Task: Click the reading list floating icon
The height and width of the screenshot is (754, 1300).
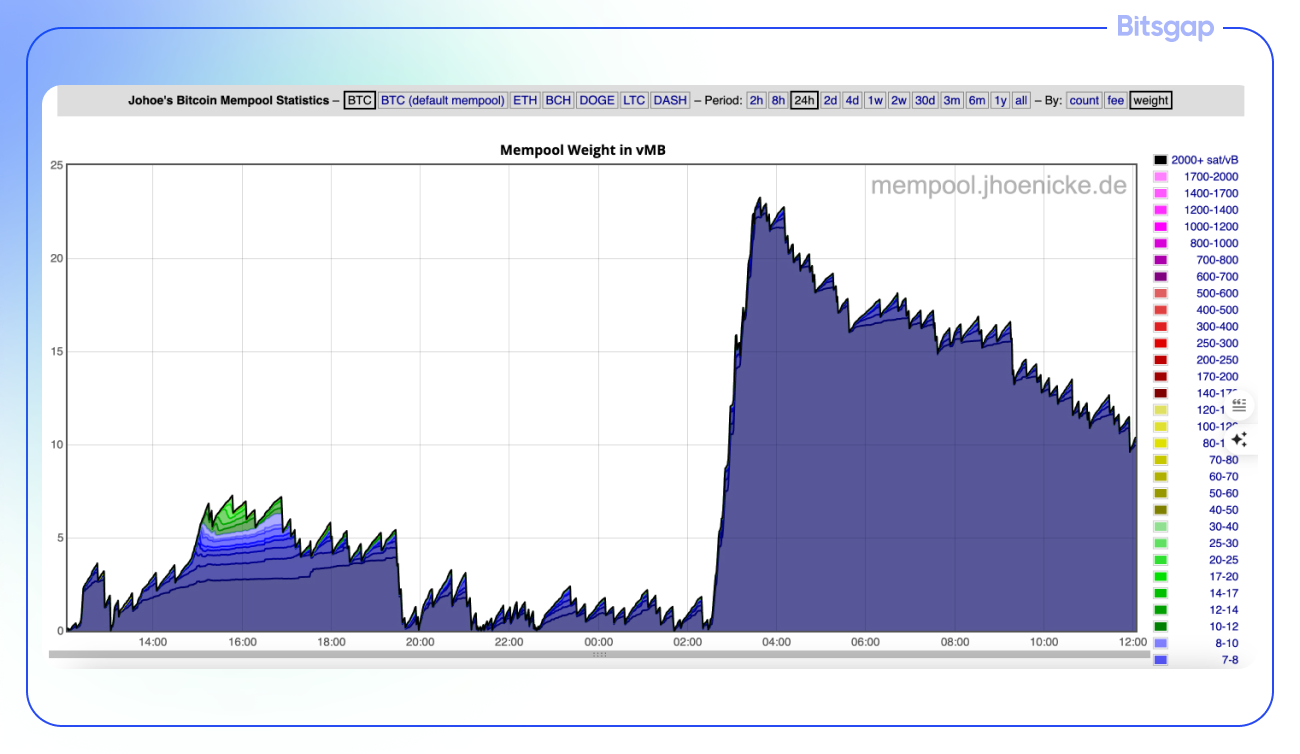Action: click(x=1239, y=405)
